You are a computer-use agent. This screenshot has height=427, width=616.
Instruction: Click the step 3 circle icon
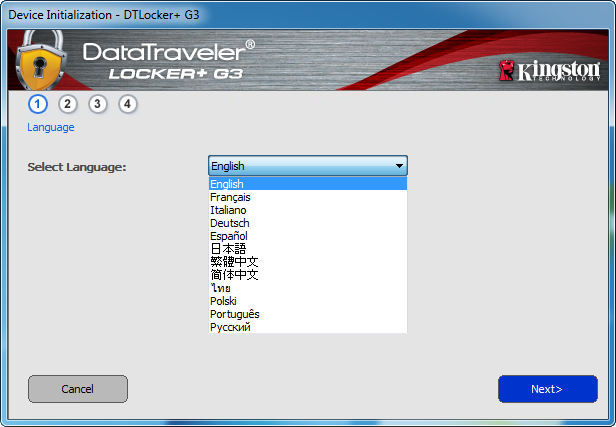pos(97,104)
